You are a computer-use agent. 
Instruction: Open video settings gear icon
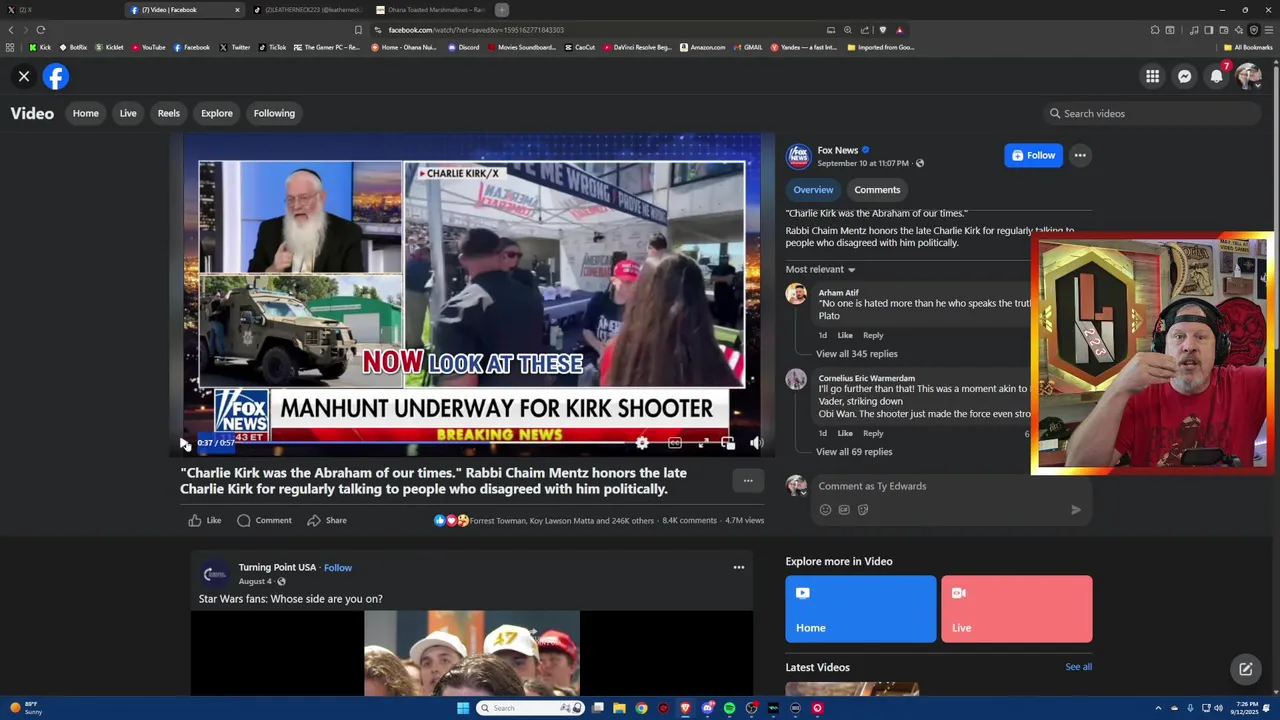tap(642, 442)
